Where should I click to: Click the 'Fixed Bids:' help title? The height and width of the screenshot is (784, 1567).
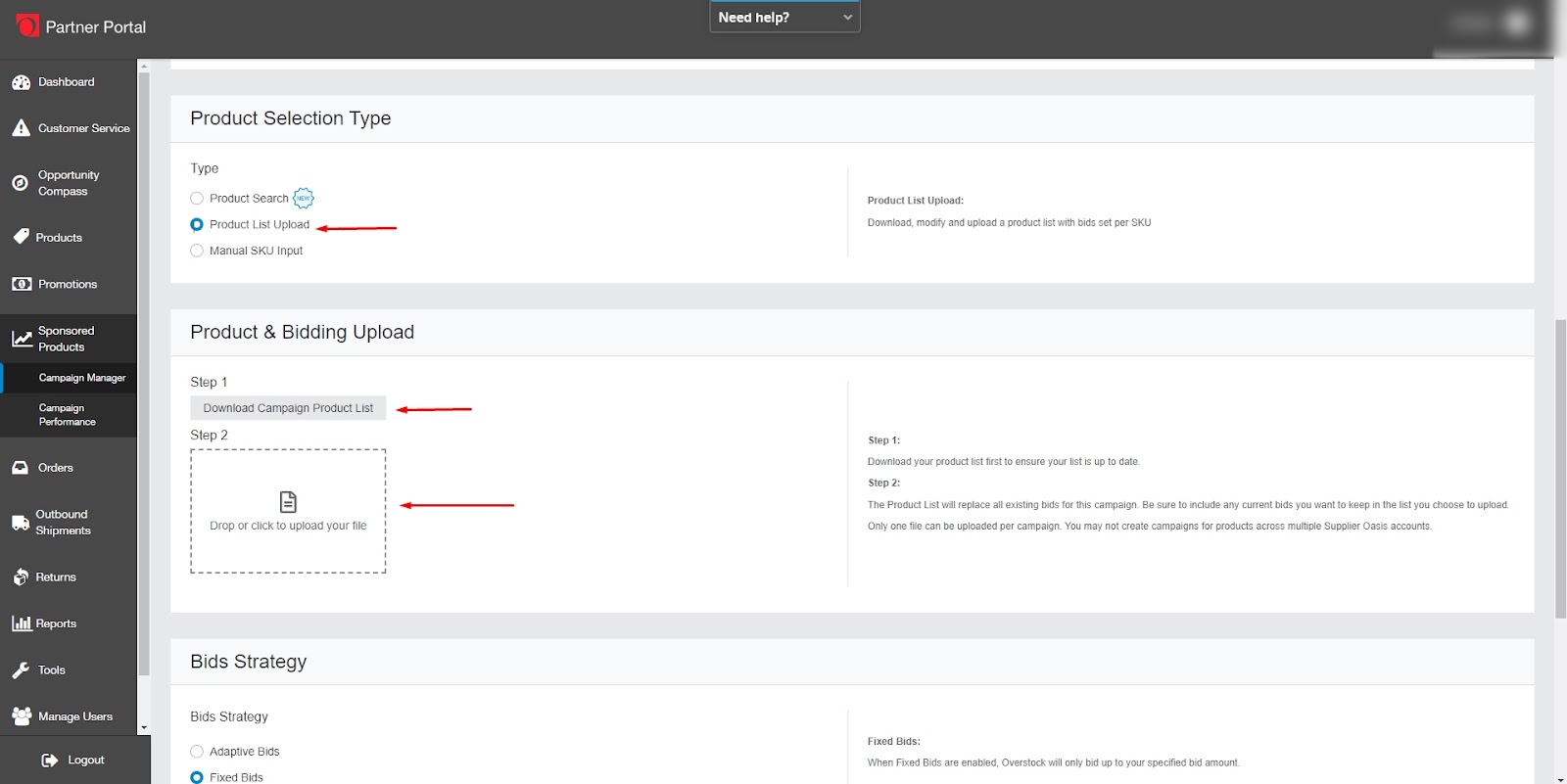894,741
